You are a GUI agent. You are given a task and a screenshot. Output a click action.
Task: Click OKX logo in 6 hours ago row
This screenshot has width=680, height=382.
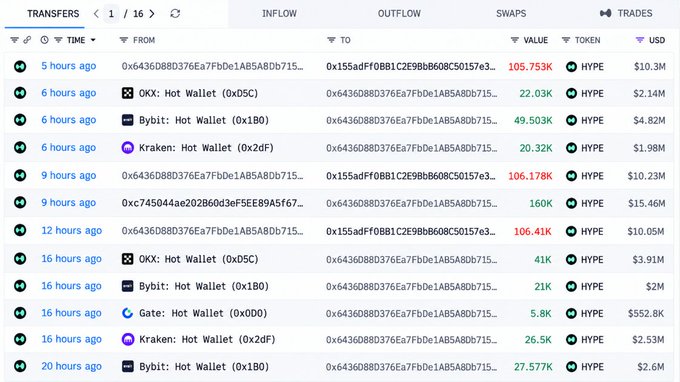tap(128, 93)
